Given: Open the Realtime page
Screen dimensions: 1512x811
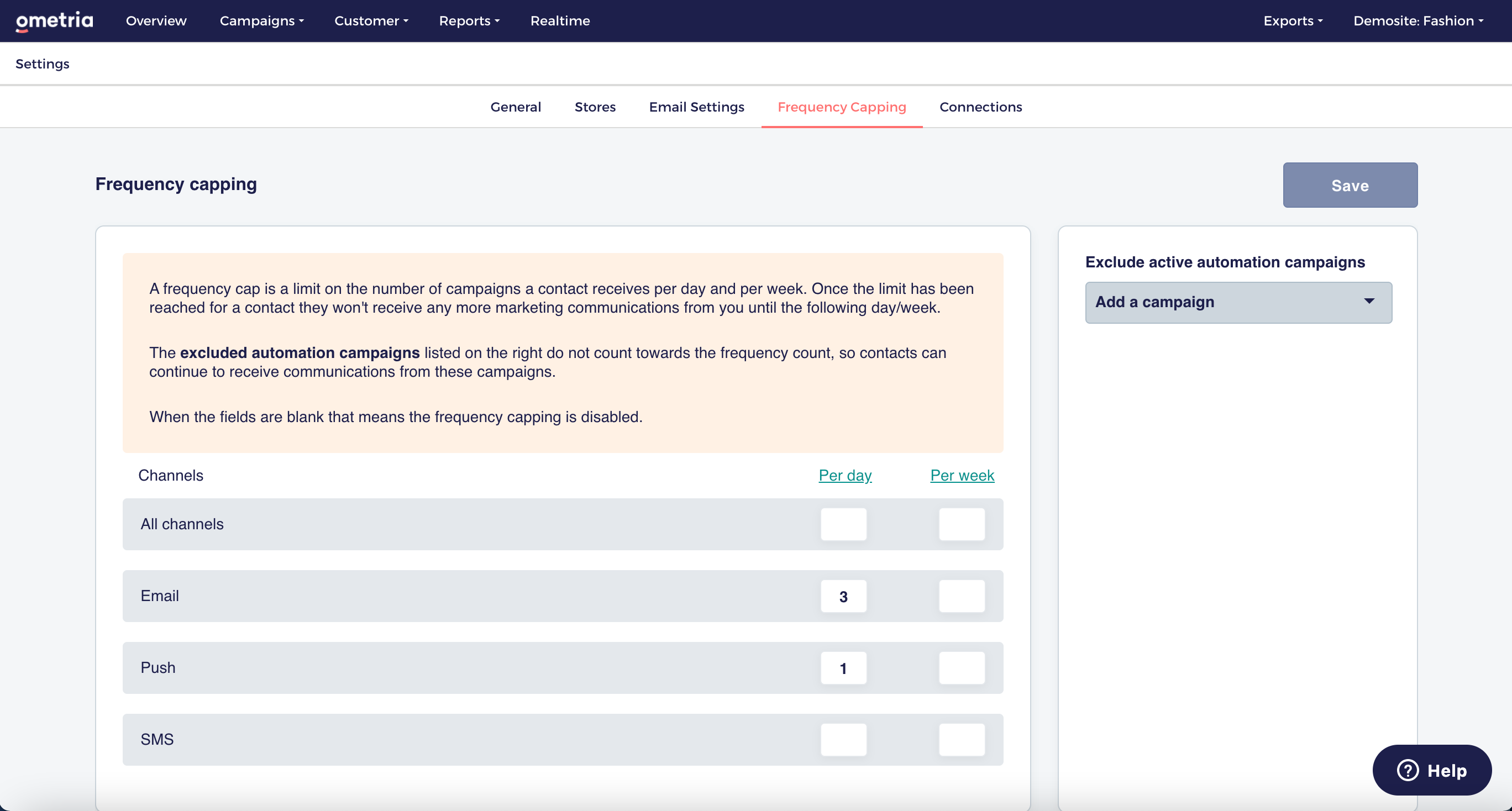Looking at the screenshot, I should [560, 21].
